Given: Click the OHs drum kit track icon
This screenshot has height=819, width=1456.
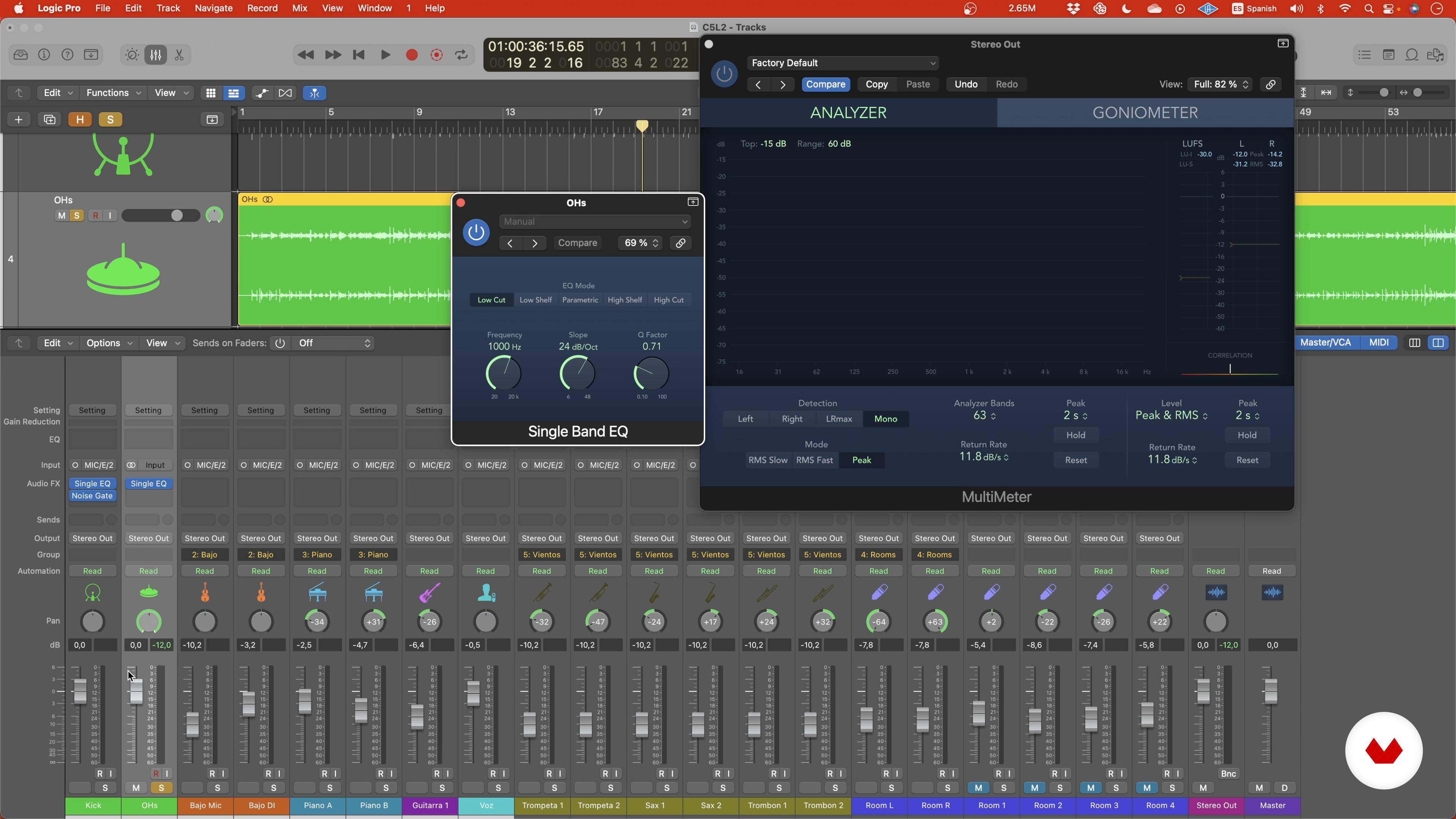Looking at the screenshot, I should tap(123, 270).
